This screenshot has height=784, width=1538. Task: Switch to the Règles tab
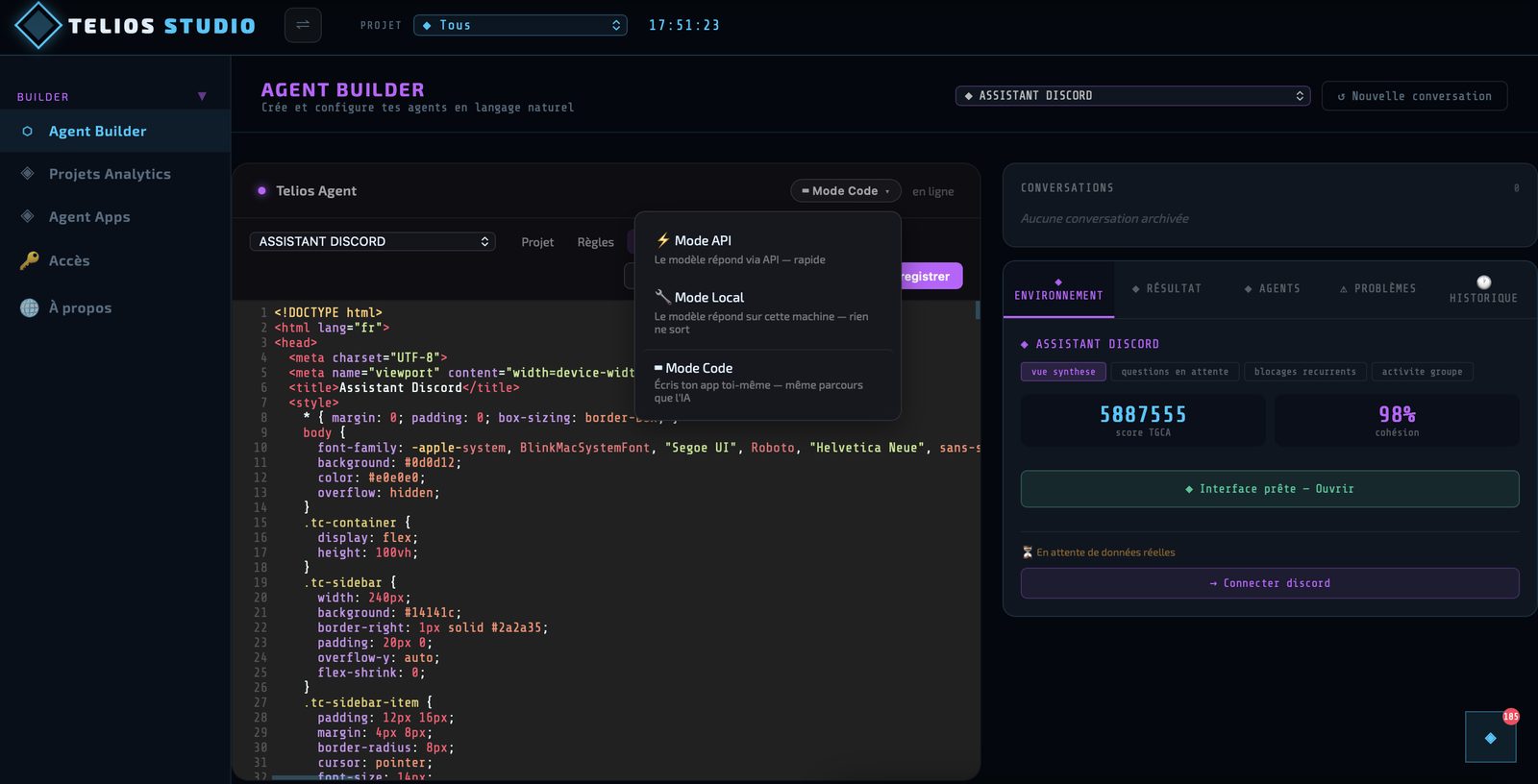[595, 242]
